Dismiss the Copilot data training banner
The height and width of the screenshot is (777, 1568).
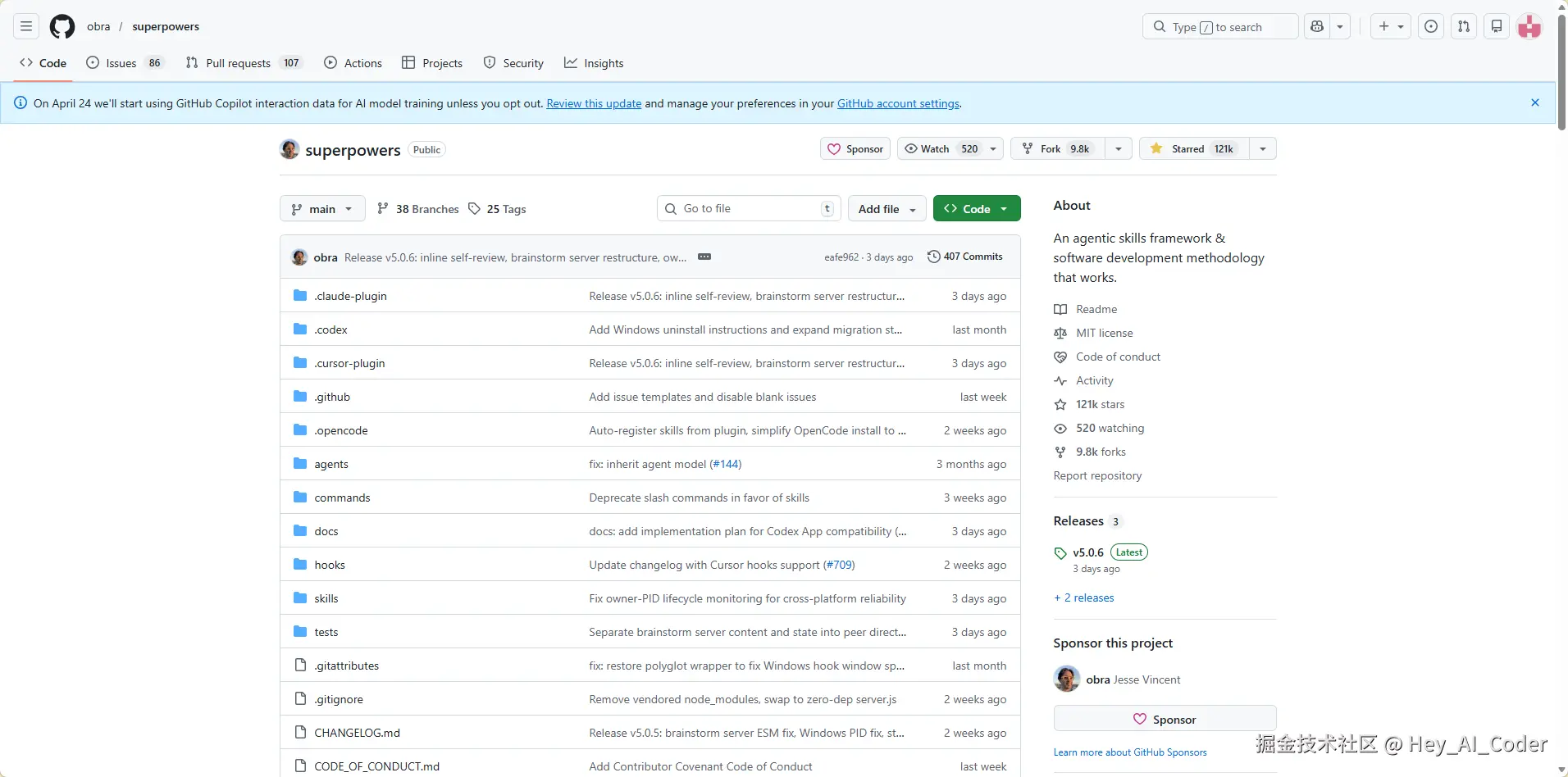(1535, 102)
